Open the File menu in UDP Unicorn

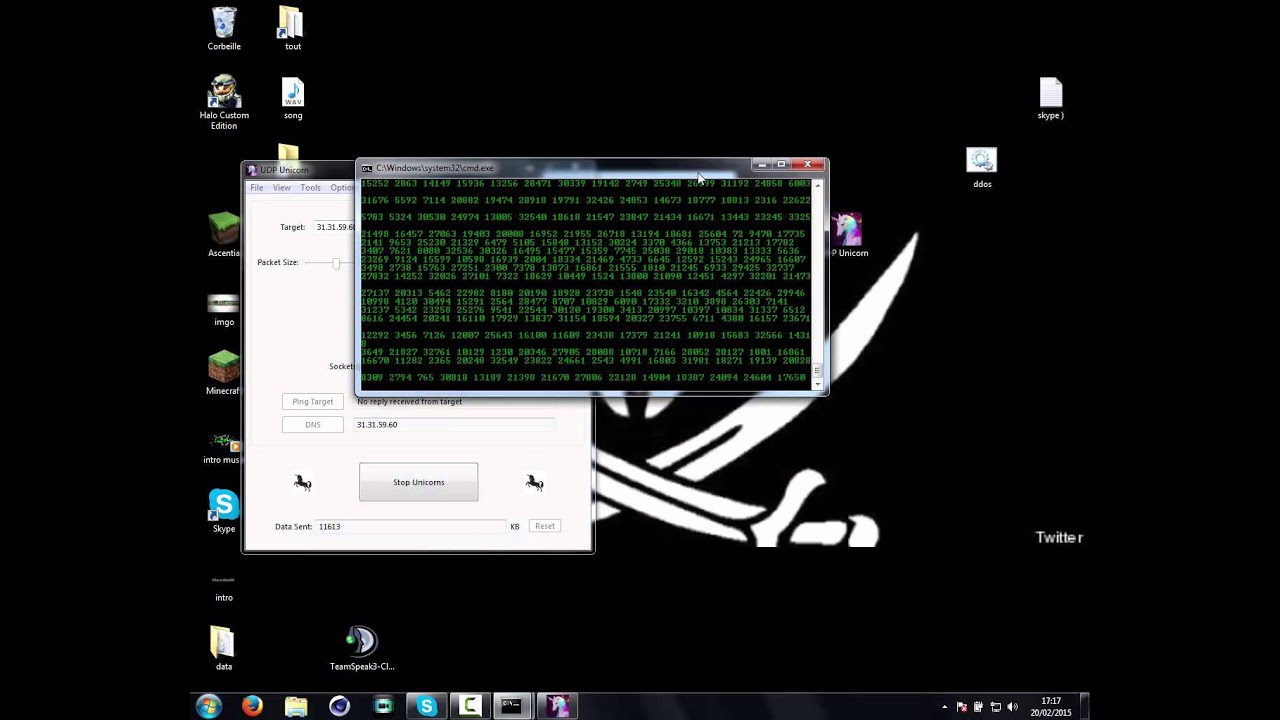click(x=257, y=188)
